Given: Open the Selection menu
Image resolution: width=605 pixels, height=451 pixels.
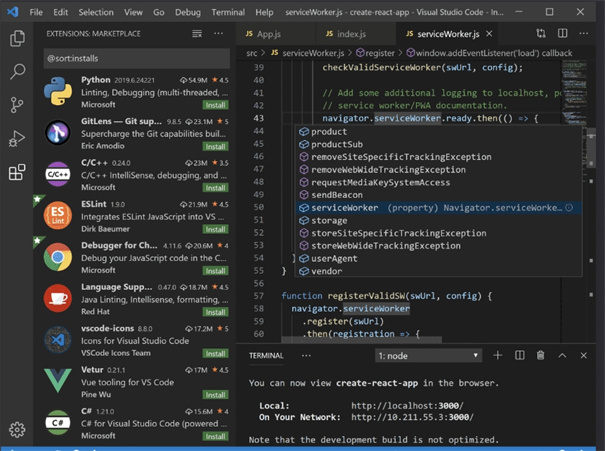Looking at the screenshot, I should (96, 12).
